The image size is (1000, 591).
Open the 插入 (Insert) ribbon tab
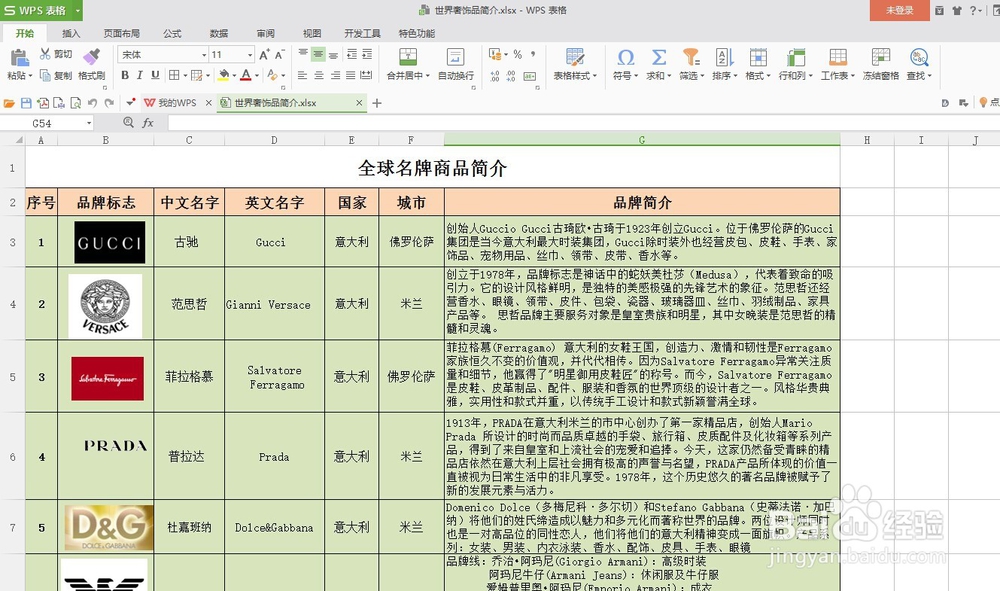point(71,33)
